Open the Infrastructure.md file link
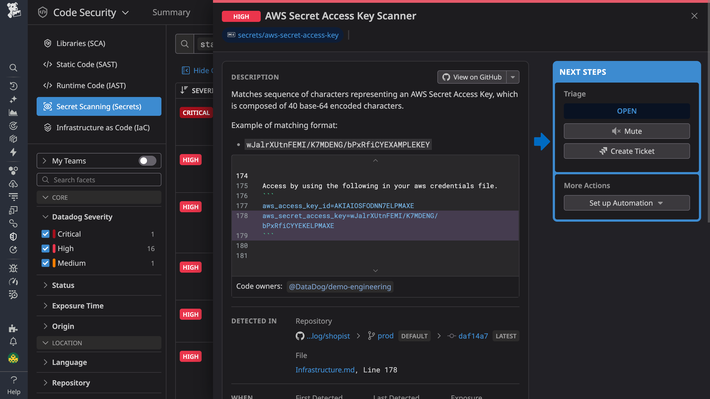This screenshot has width=710, height=399. pos(325,370)
